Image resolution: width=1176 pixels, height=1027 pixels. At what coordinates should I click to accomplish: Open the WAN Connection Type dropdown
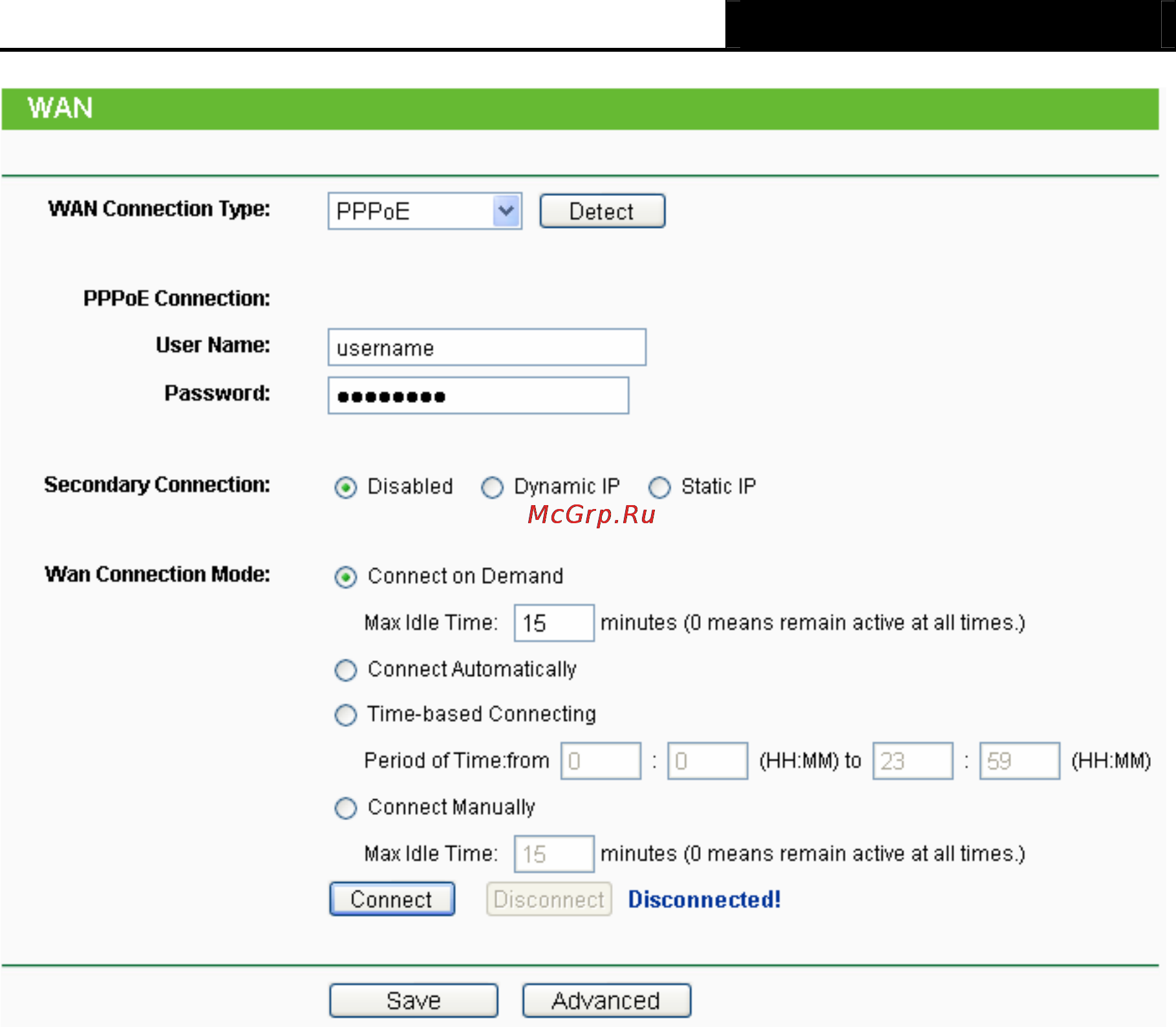(425, 211)
